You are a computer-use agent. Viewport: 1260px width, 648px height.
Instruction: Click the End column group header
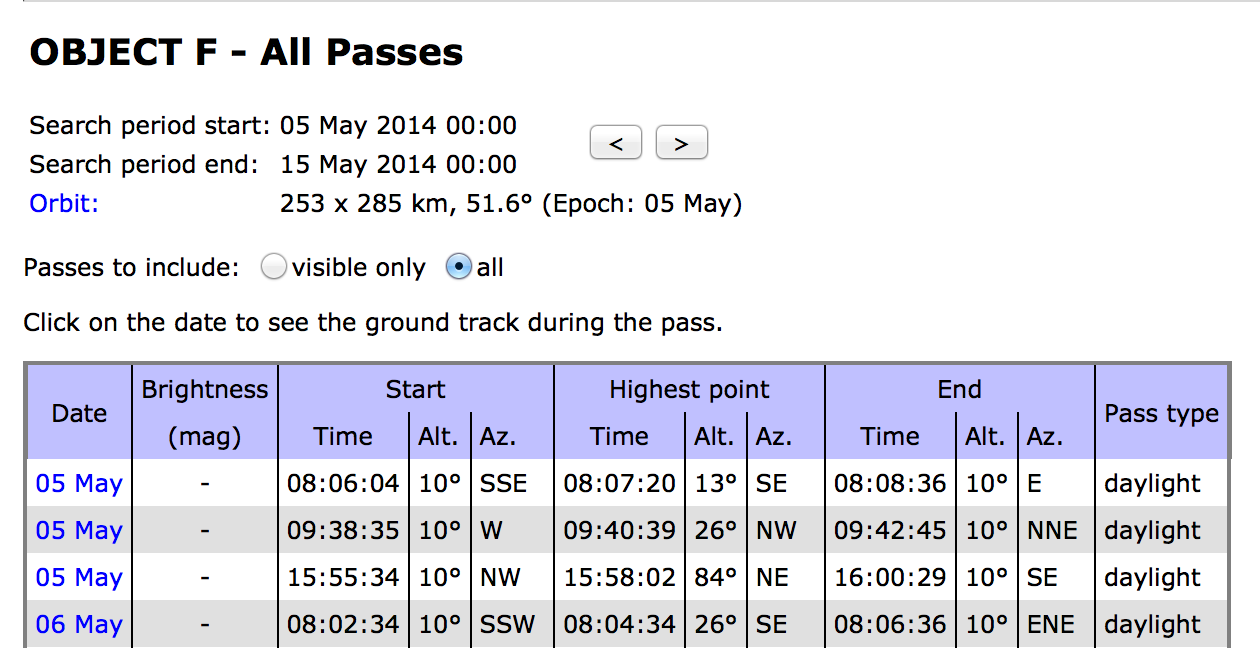coord(960,390)
